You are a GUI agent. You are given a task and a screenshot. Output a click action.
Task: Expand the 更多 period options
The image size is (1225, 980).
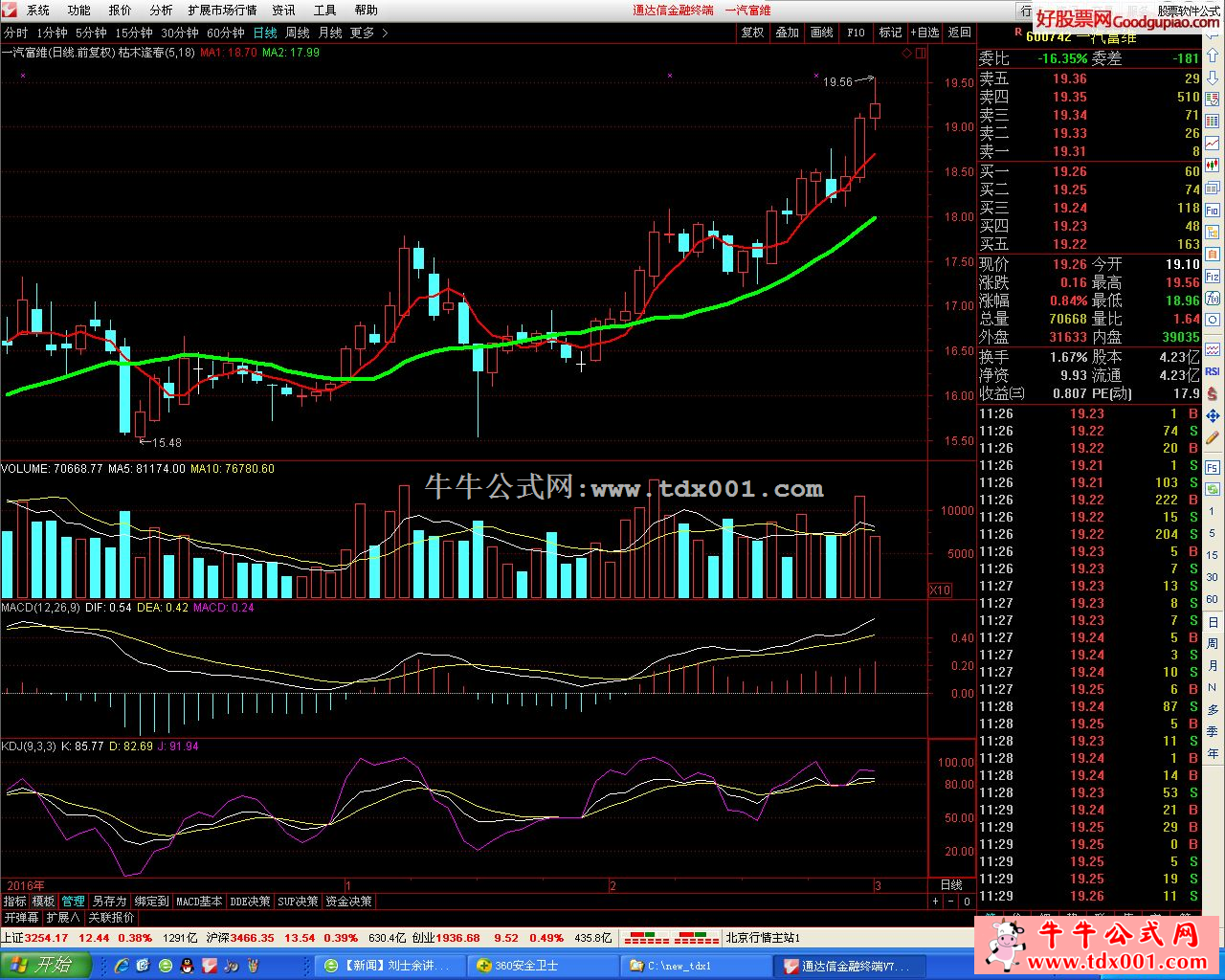tap(369, 33)
